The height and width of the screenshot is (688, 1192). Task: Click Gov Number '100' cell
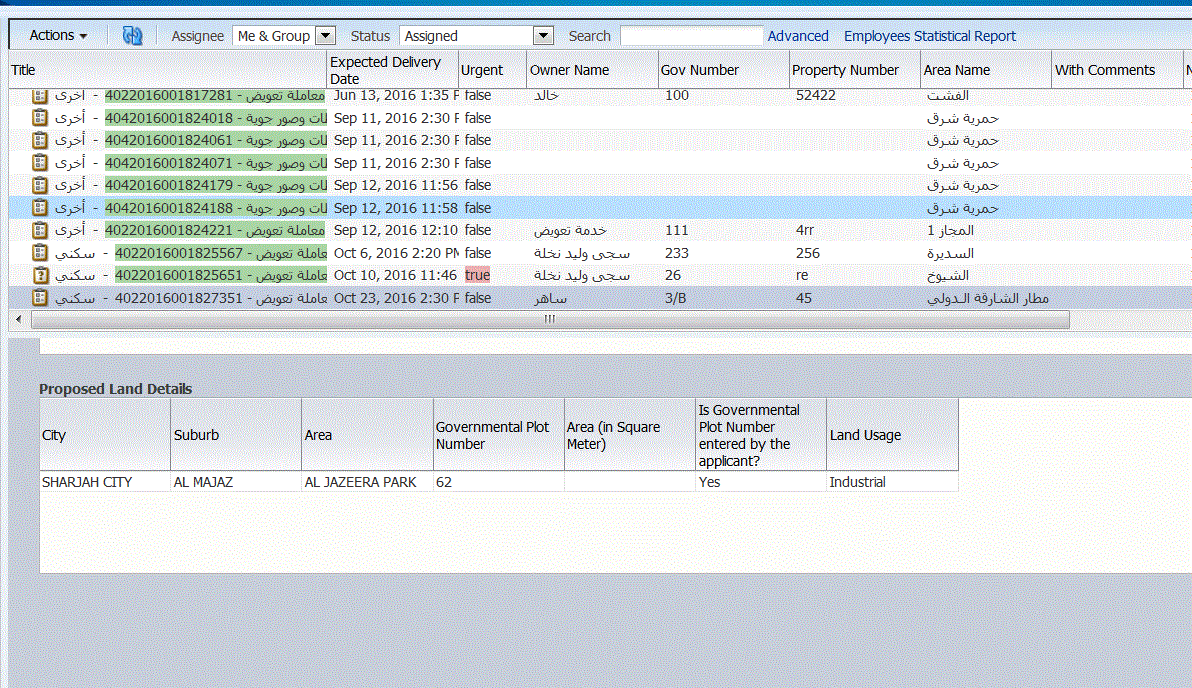677,96
